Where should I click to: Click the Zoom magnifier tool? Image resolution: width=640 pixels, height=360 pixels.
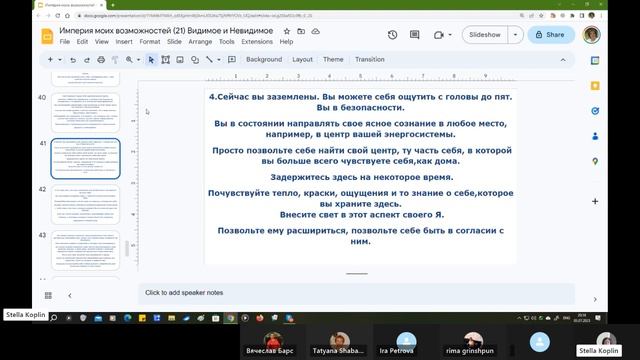coord(129,60)
